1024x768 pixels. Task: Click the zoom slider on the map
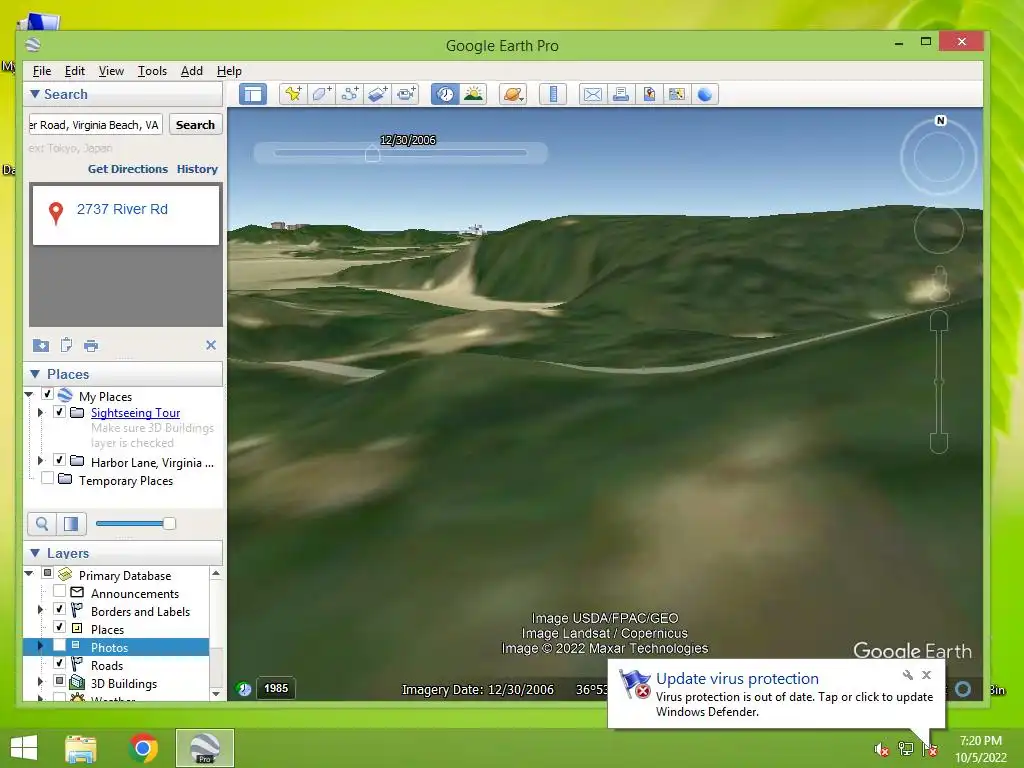click(938, 382)
